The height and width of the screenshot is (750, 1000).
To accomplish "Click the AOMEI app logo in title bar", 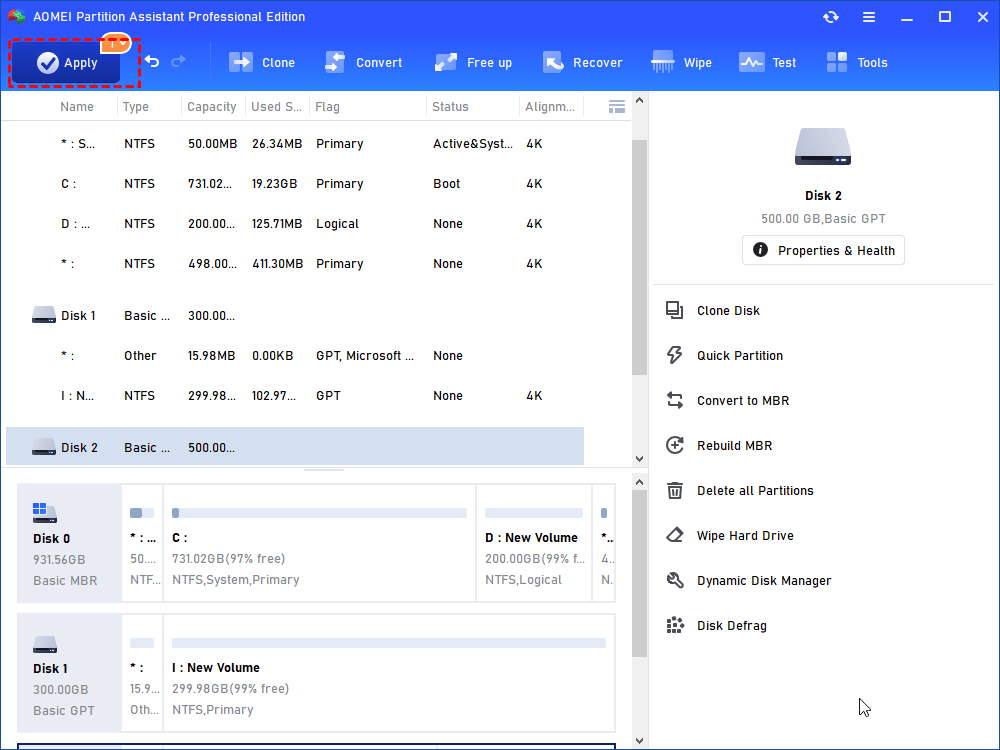I will pos(17,17).
